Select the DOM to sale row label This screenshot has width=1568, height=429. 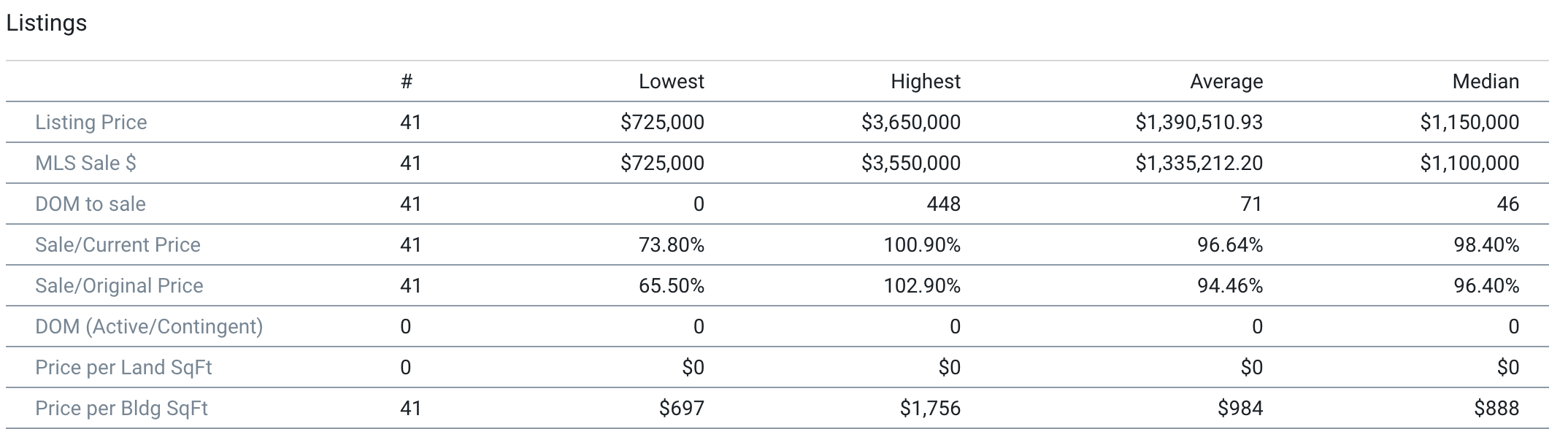[x=91, y=204]
